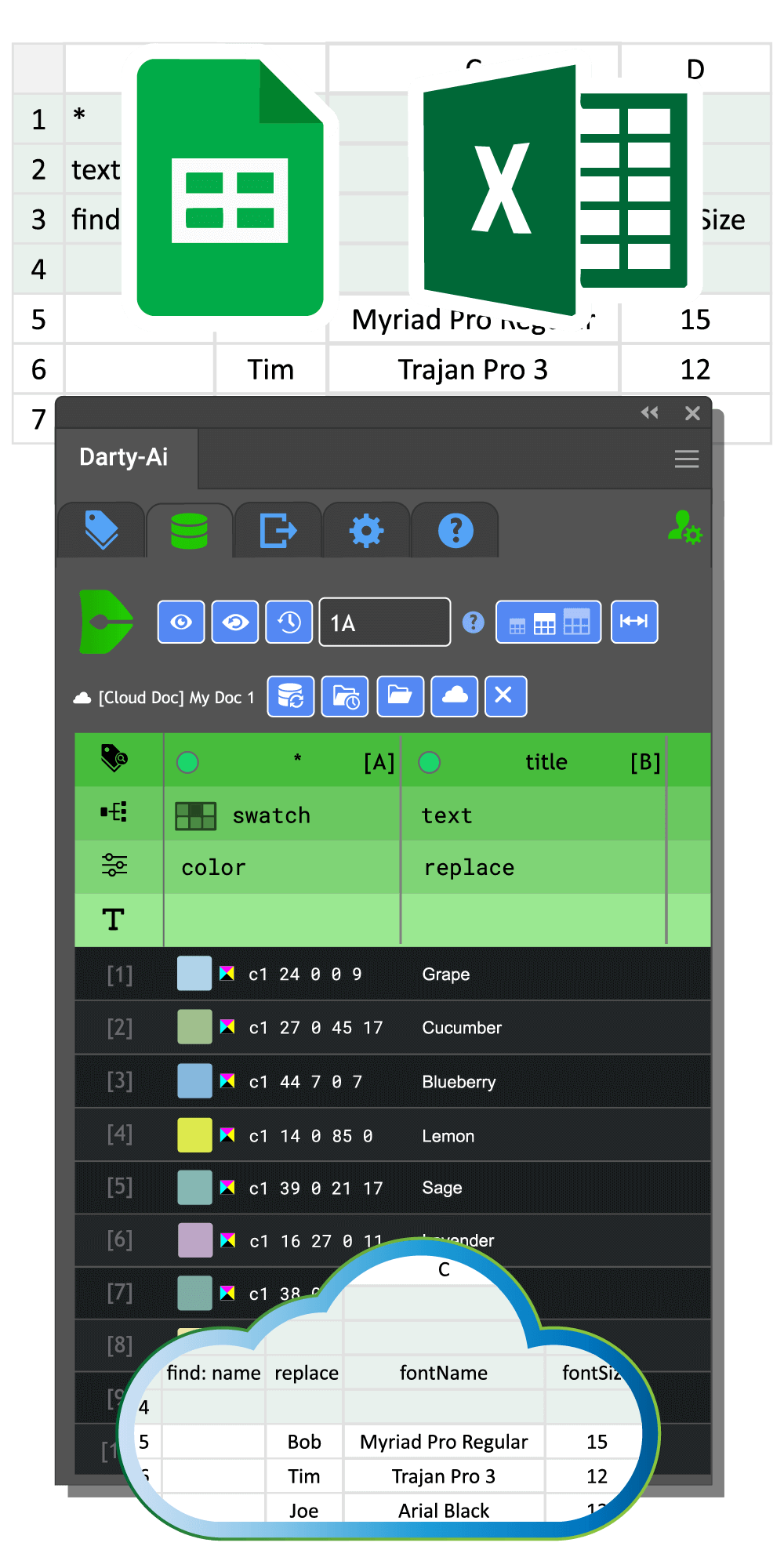Screen dimensions: 784x1568
Task: Open the panel hamburger menu
Action: pyautogui.click(x=687, y=459)
